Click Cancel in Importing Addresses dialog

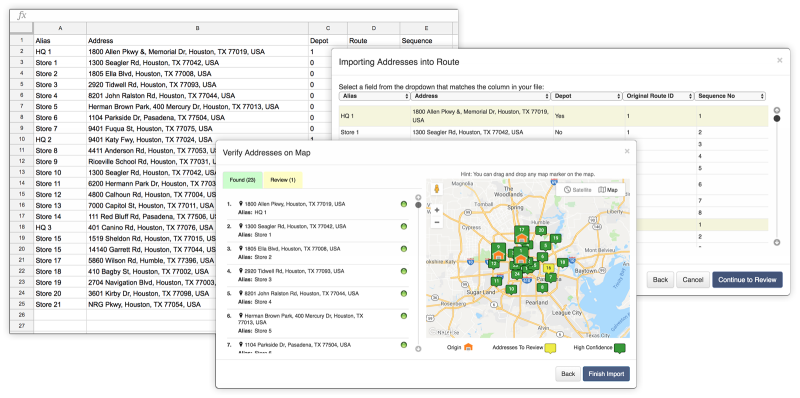pos(693,280)
